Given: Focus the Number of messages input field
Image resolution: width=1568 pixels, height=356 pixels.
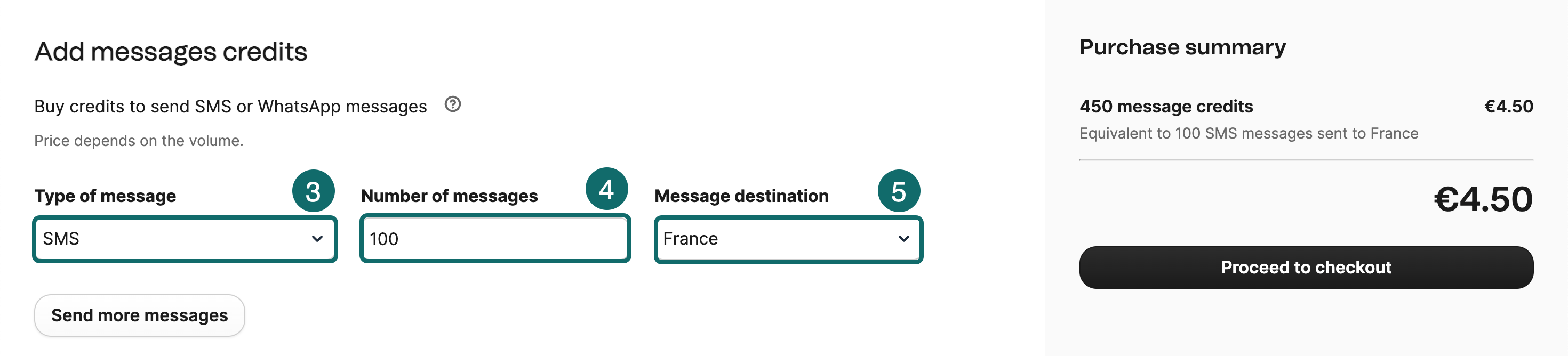Looking at the screenshot, I should click(x=495, y=239).
